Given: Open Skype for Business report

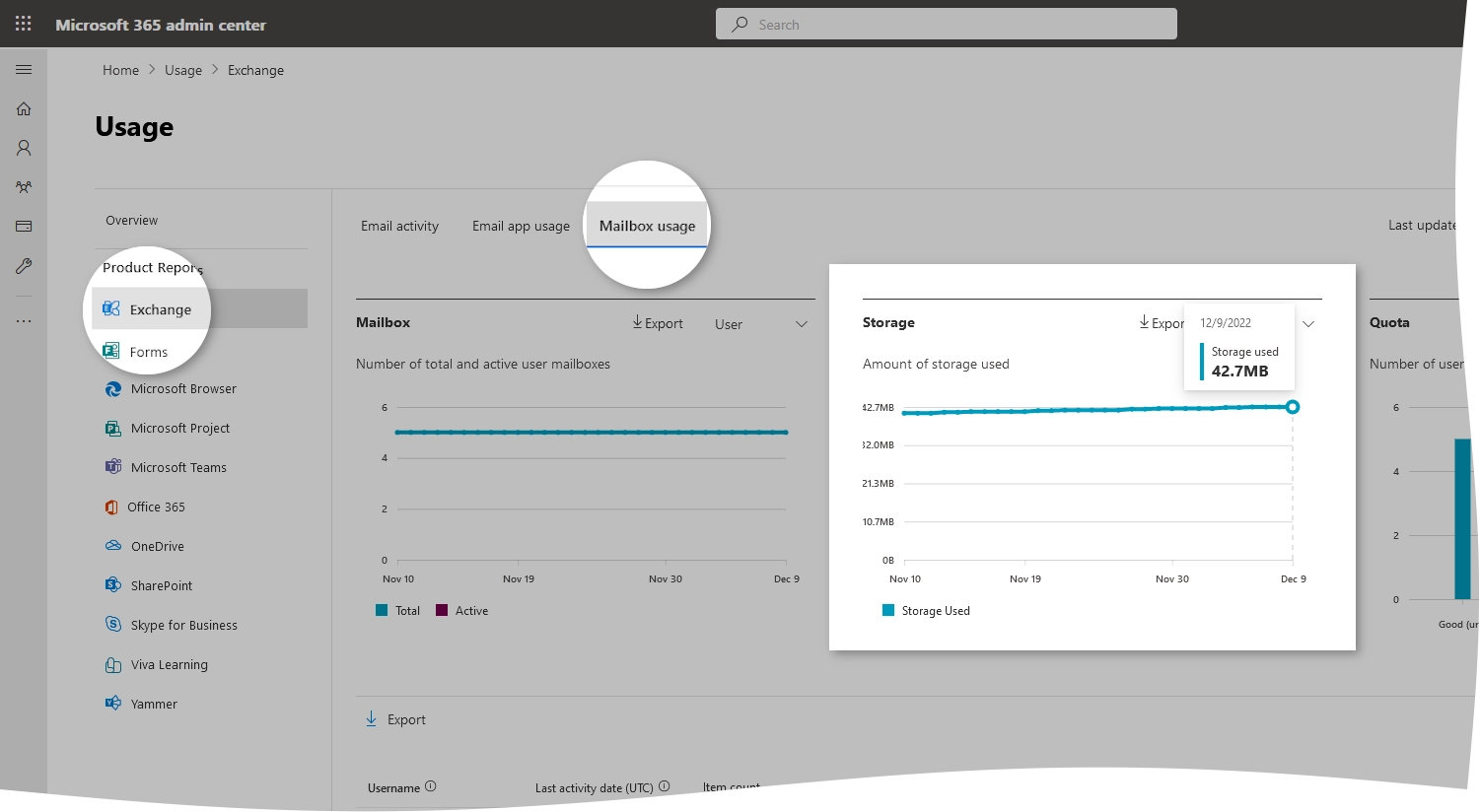Looking at the screenshot, I should click(184, 625).
